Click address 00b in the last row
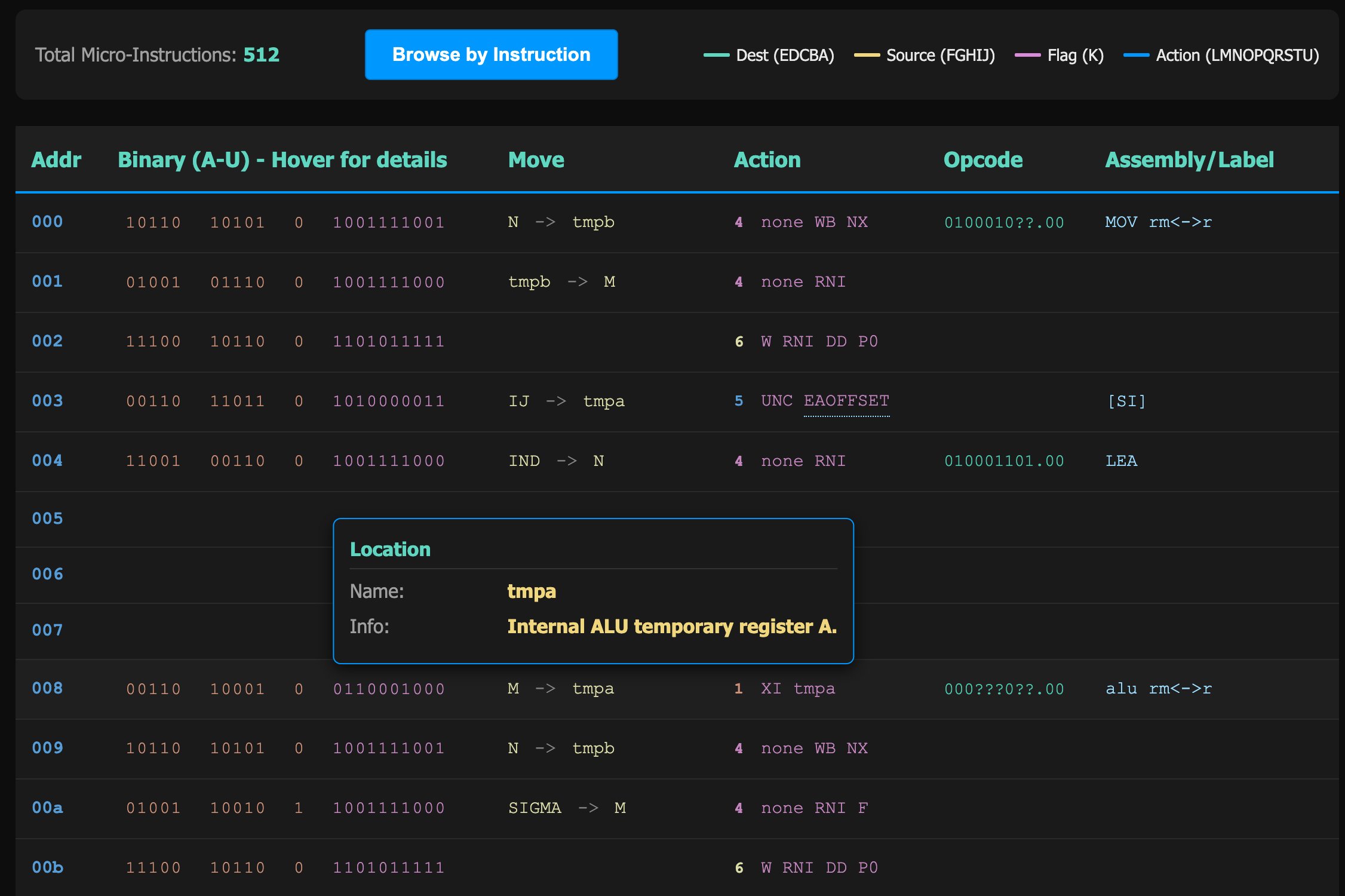This screenshot has width=1345, height=896. point(47,867)
